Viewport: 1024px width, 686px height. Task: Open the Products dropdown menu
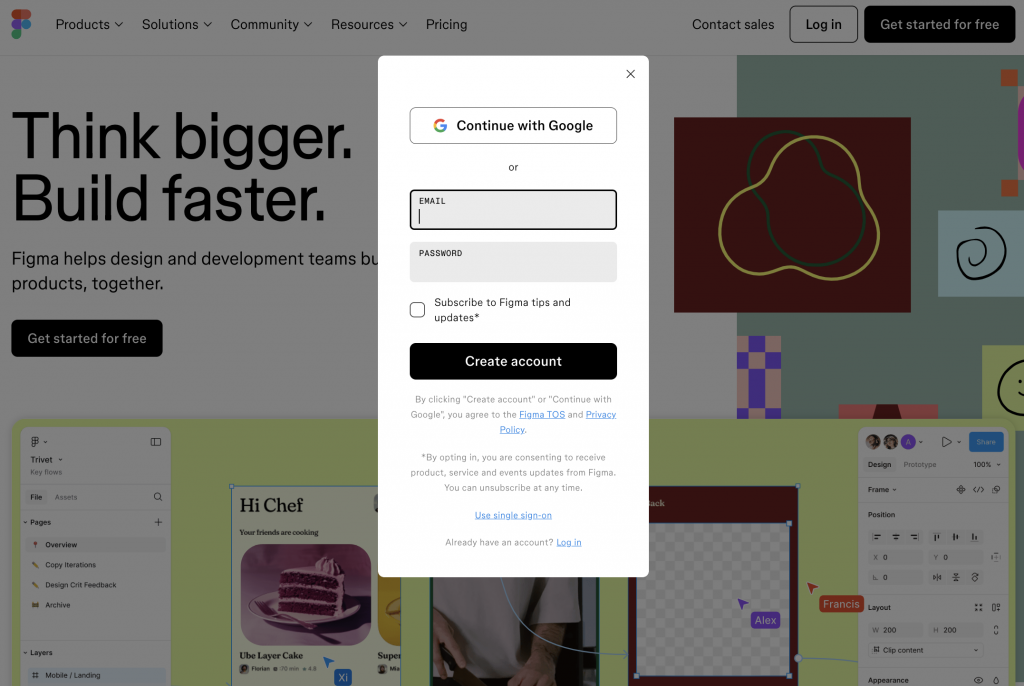(89, 24)
